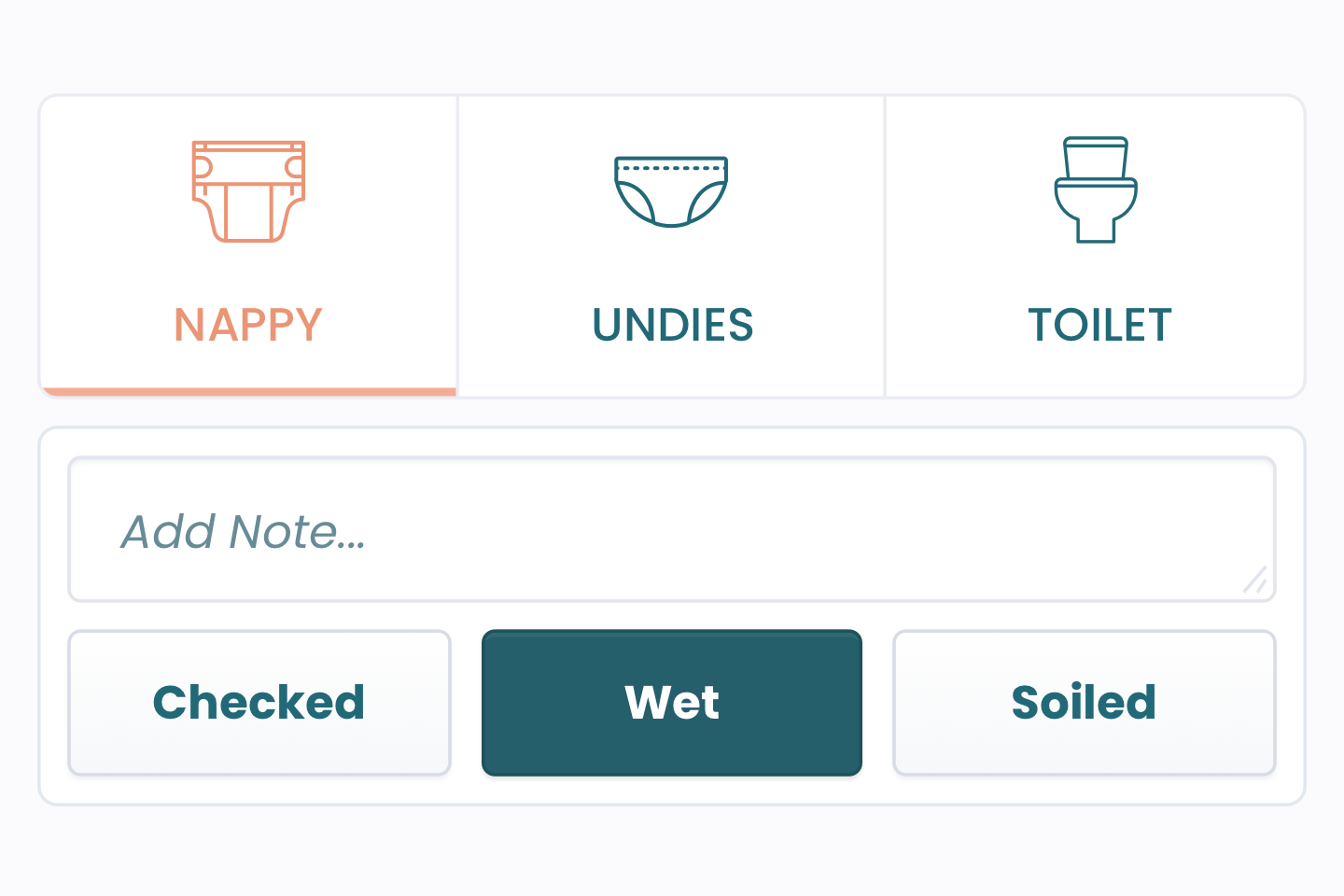Image resolution: width=1344 pixels, height=896 pixels.
Task: Pick the toilet bowl icon
Action: (x=1096, y=190)
